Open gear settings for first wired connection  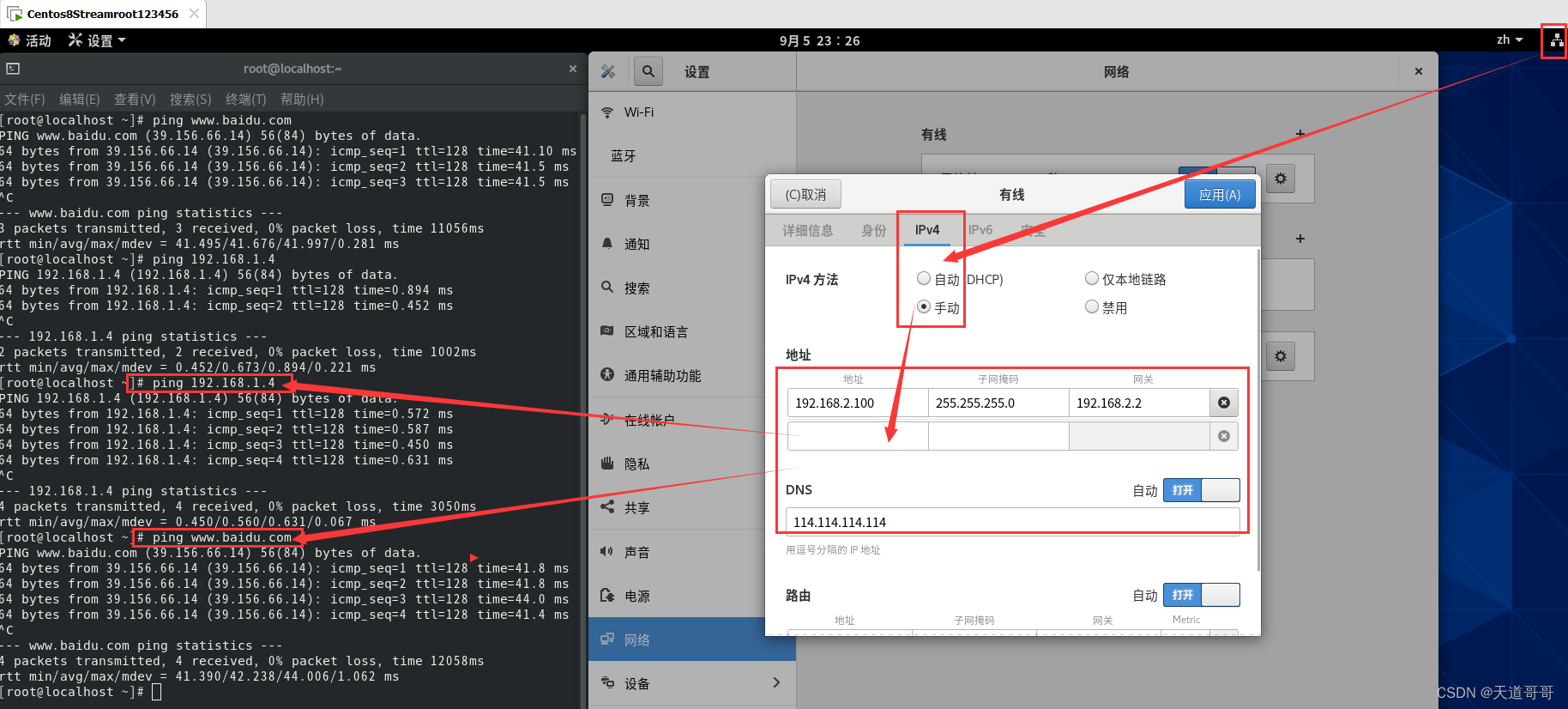[1281, 179]
